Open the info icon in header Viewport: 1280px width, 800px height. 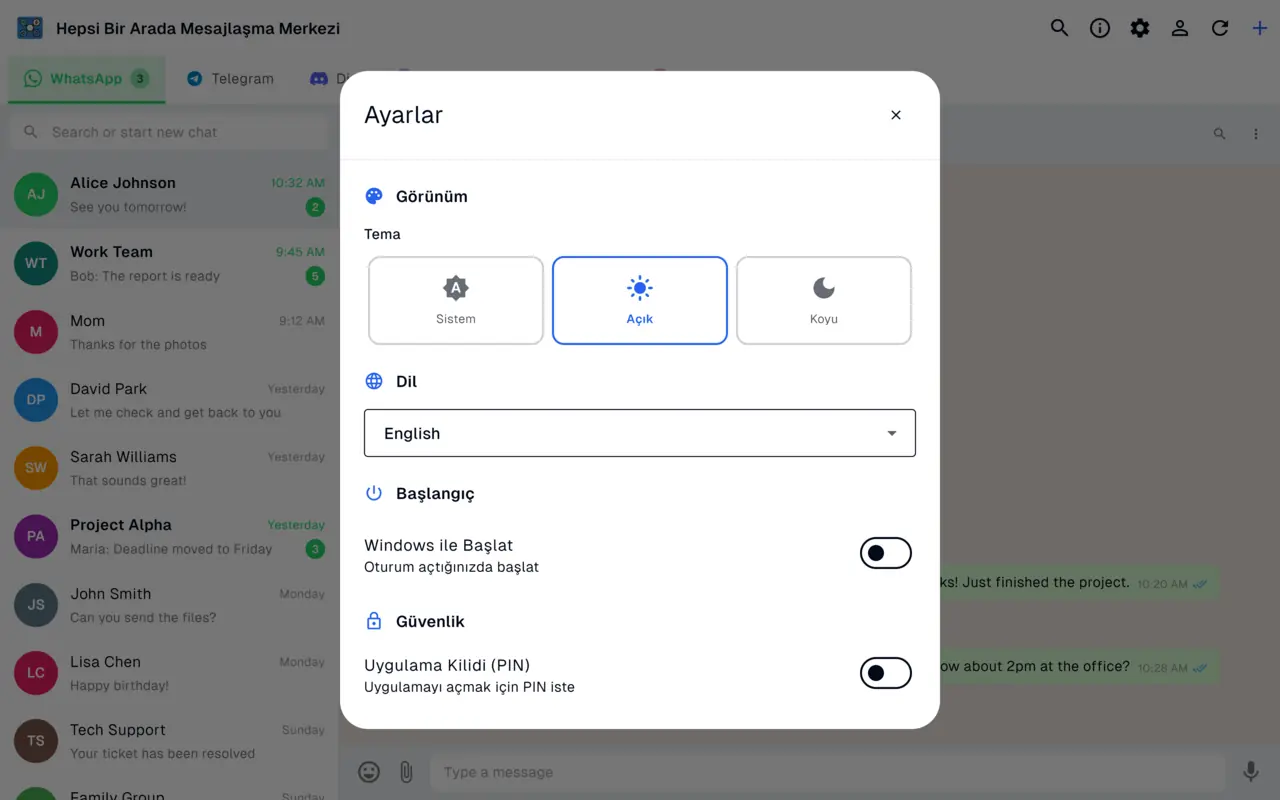point(1100,28)
